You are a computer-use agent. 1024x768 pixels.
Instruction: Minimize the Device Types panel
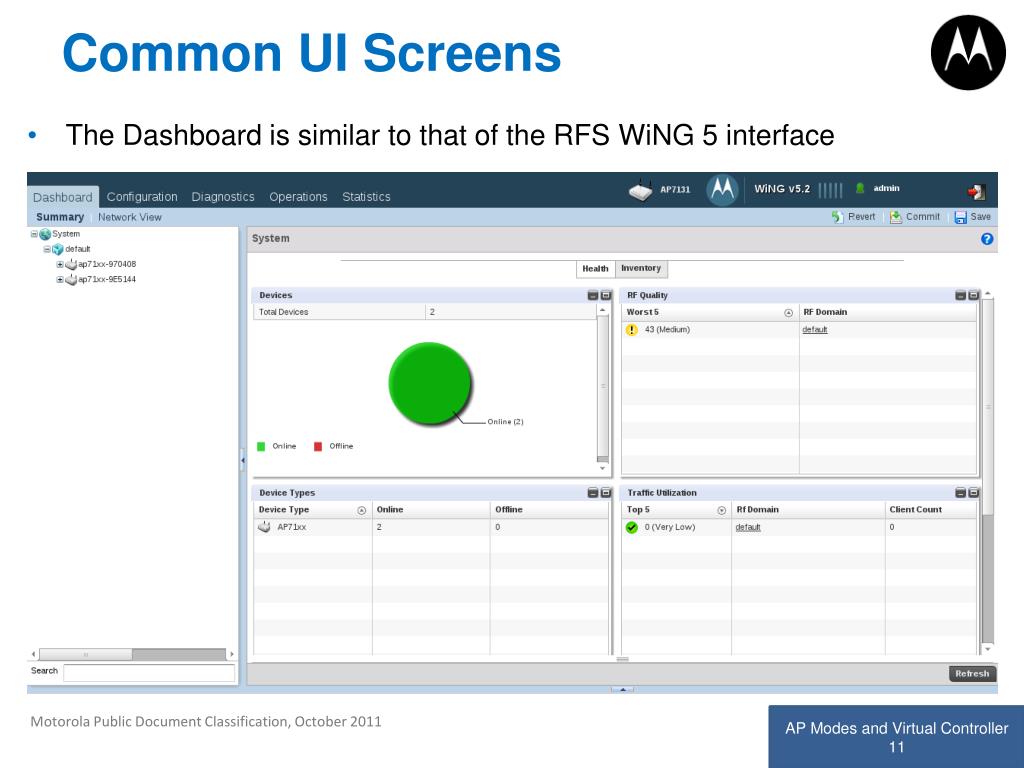pyautogui.click(x=593, y=493)
